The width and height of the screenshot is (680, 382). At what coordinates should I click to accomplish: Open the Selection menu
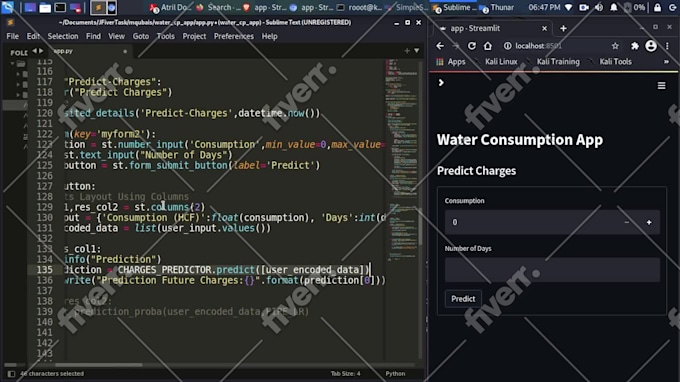coord(63,36)
